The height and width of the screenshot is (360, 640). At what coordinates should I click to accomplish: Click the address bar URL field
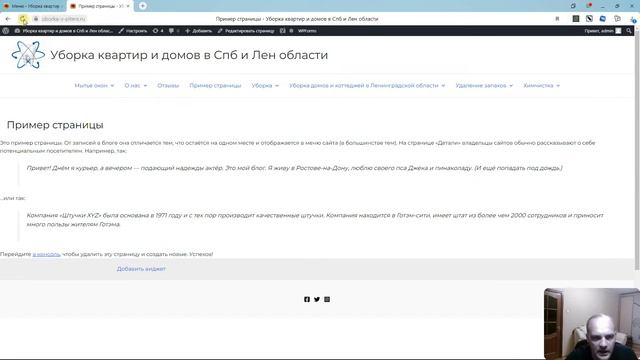(64, 19)
